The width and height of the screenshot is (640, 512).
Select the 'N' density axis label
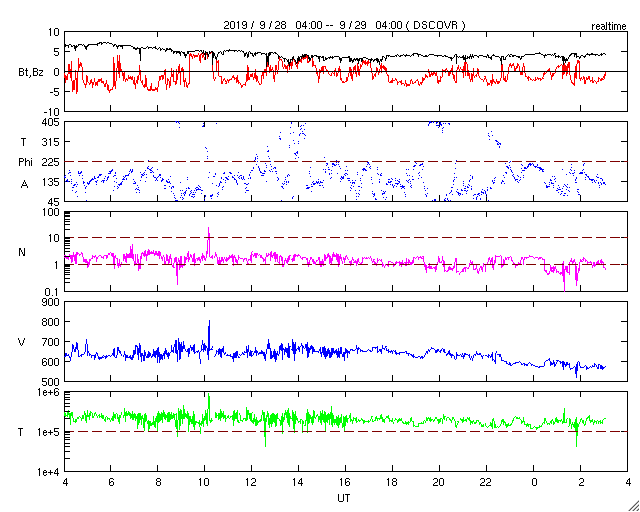22,252
